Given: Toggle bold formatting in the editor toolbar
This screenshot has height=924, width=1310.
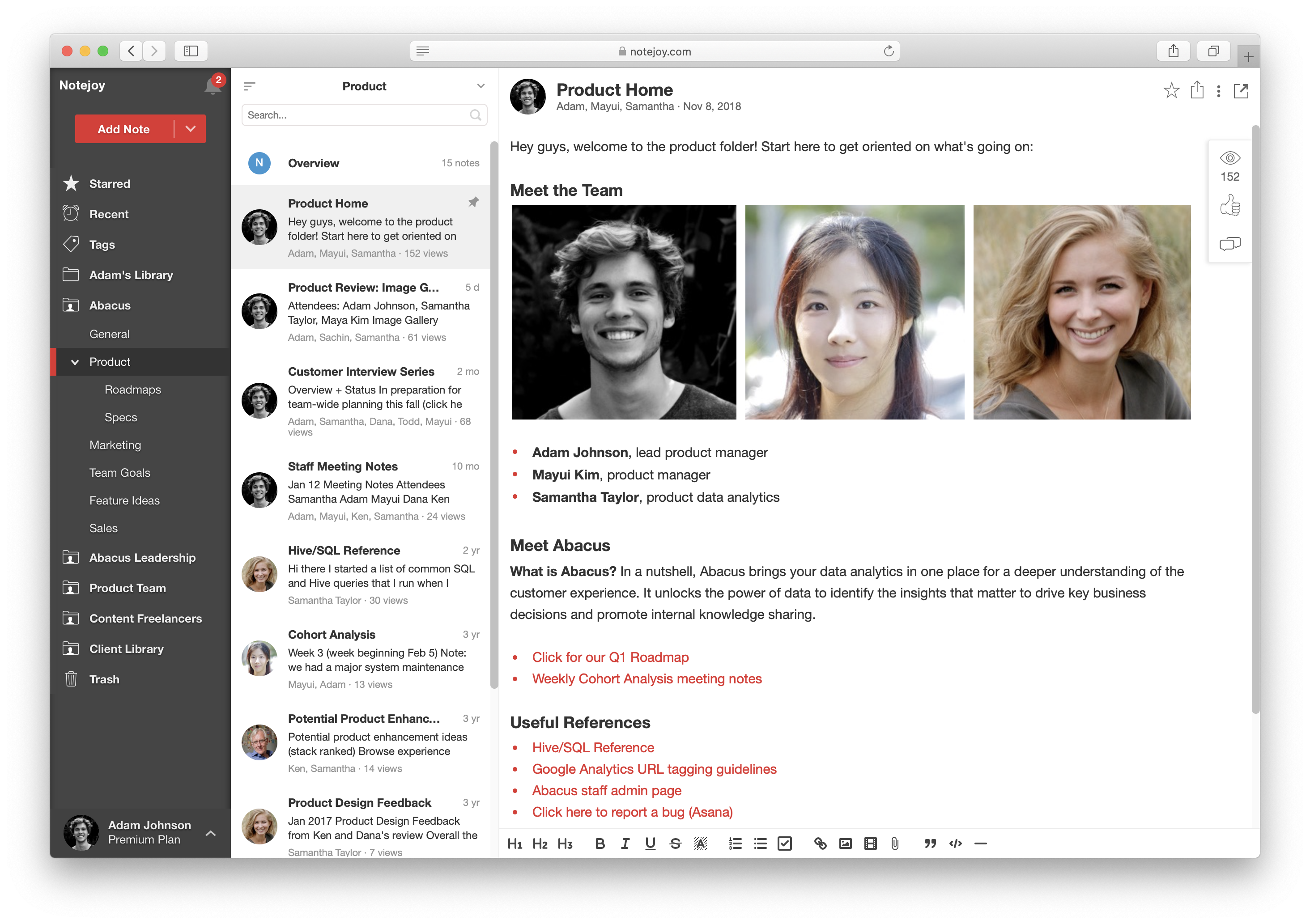Looking at the screenshot, I should pos(600,843).
